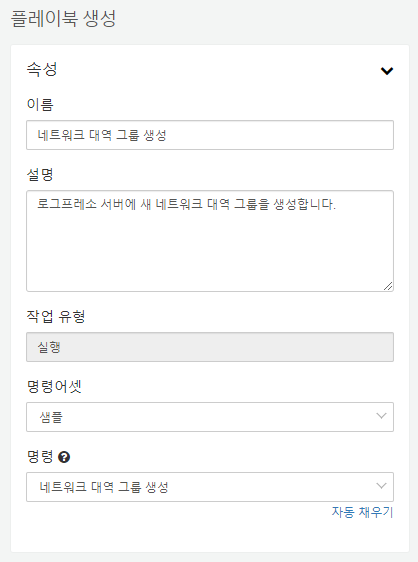Collapse the 속성 section chevron
Viewport: 418px width, 562px height.
point(387,71)
